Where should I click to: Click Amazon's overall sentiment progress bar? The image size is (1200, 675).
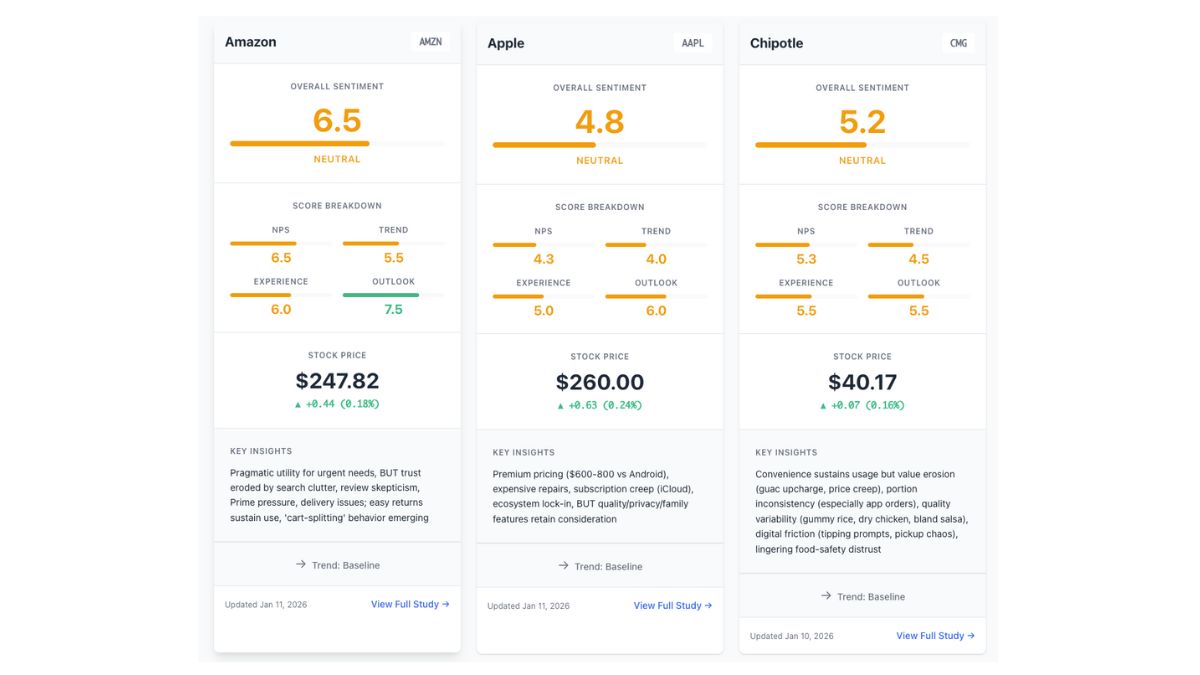337,142
